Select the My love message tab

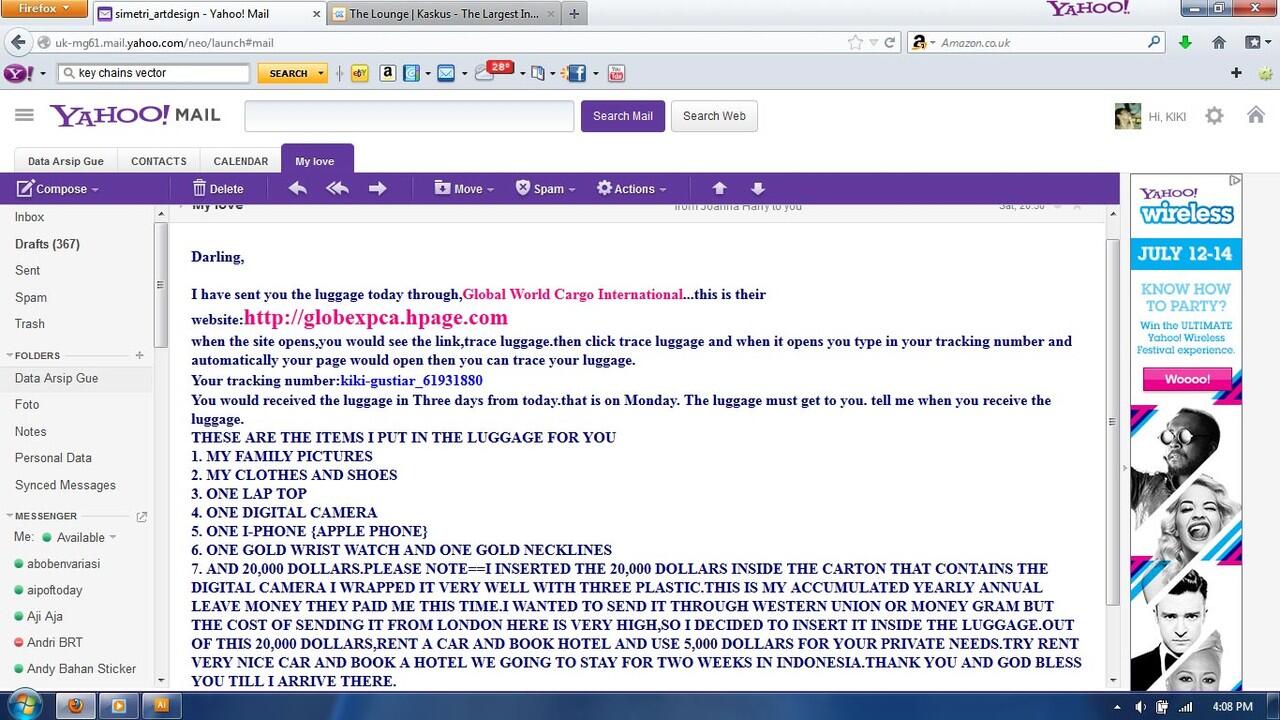(315, 161)
